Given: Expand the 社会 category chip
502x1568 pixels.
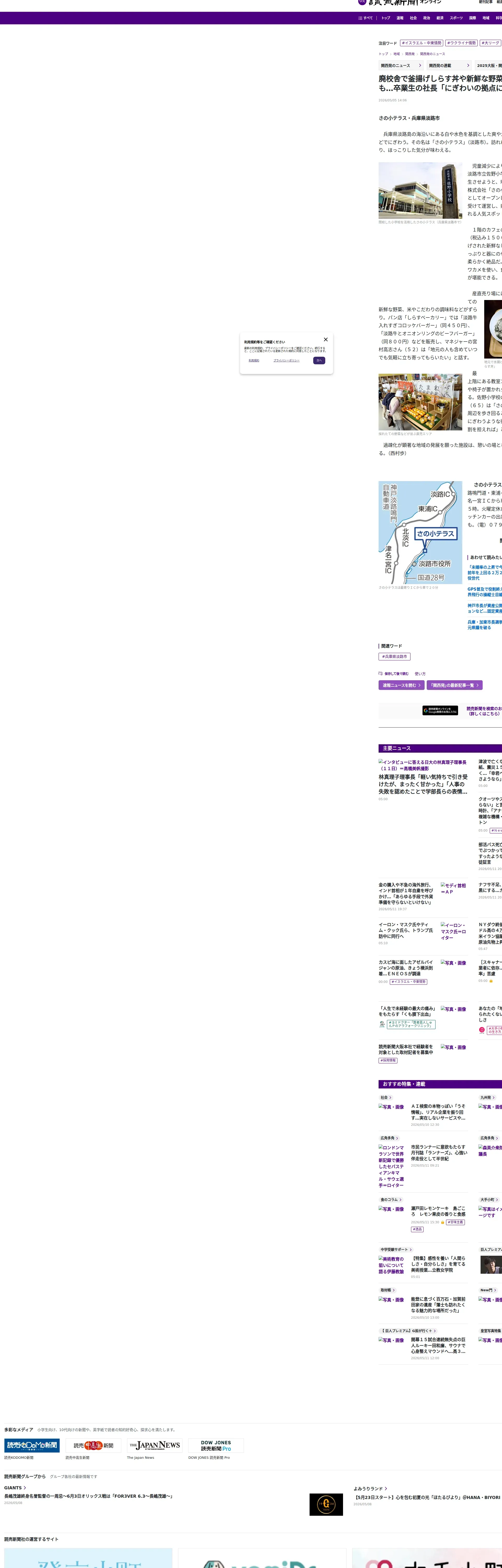Looking at the screenshot, I should click(x=386, y=1098).
